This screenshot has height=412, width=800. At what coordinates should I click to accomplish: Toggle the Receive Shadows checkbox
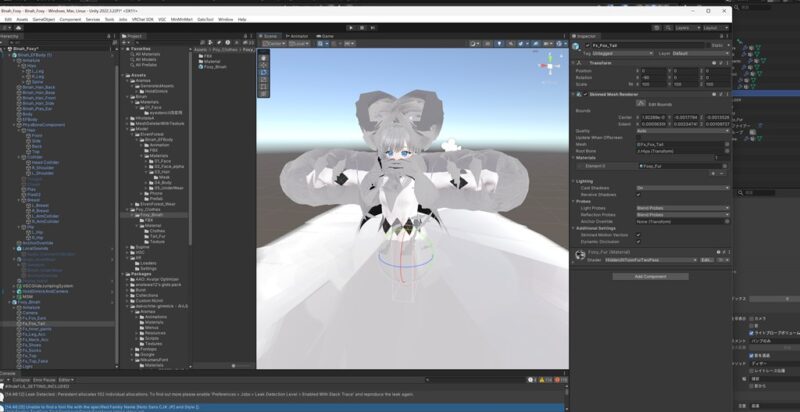639,194
